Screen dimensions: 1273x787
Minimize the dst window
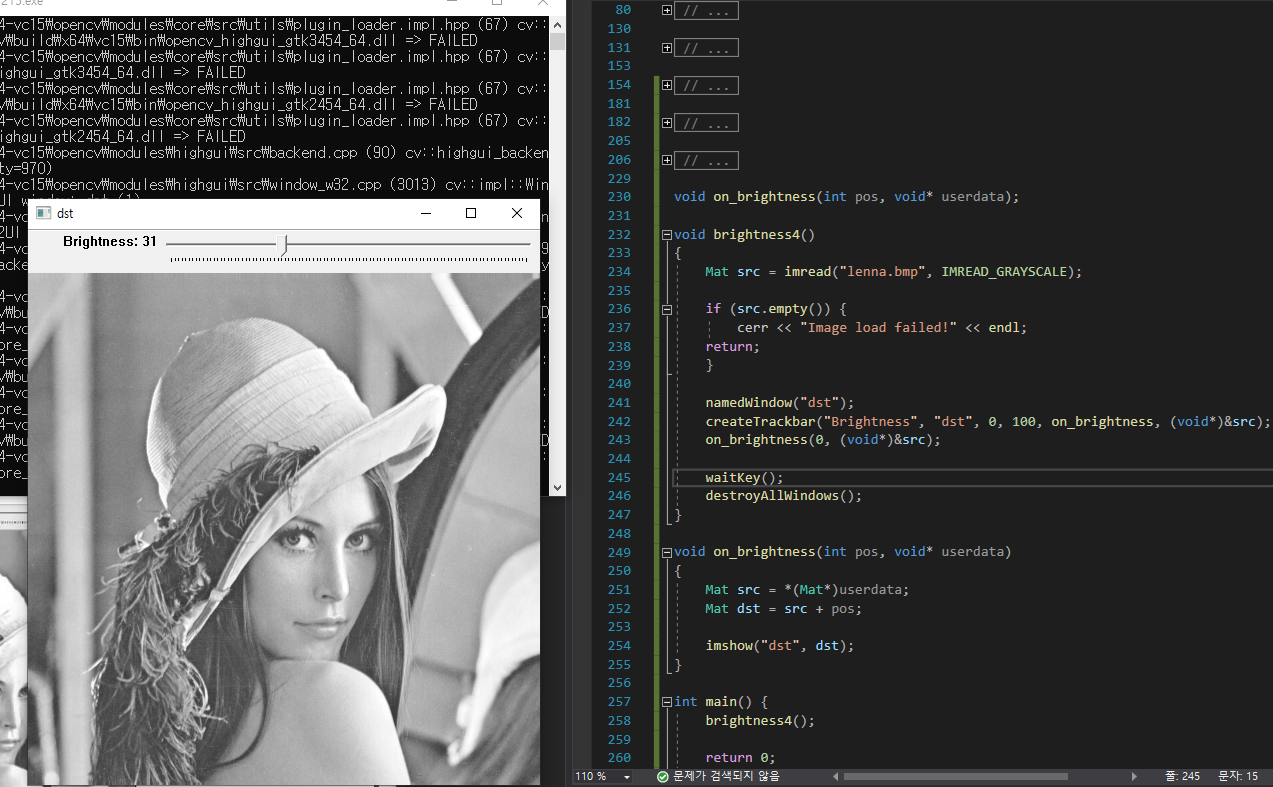[x=425, y=213]
